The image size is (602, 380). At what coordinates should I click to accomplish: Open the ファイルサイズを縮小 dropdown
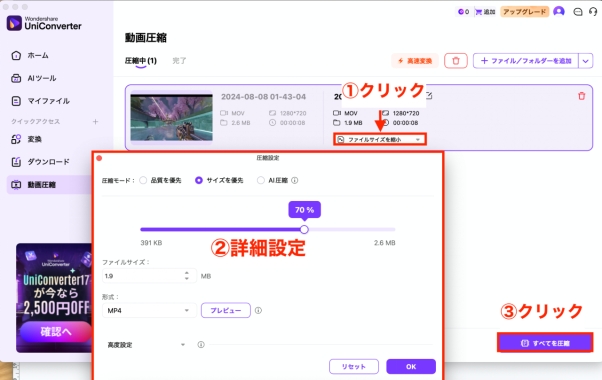coord(380,139)
